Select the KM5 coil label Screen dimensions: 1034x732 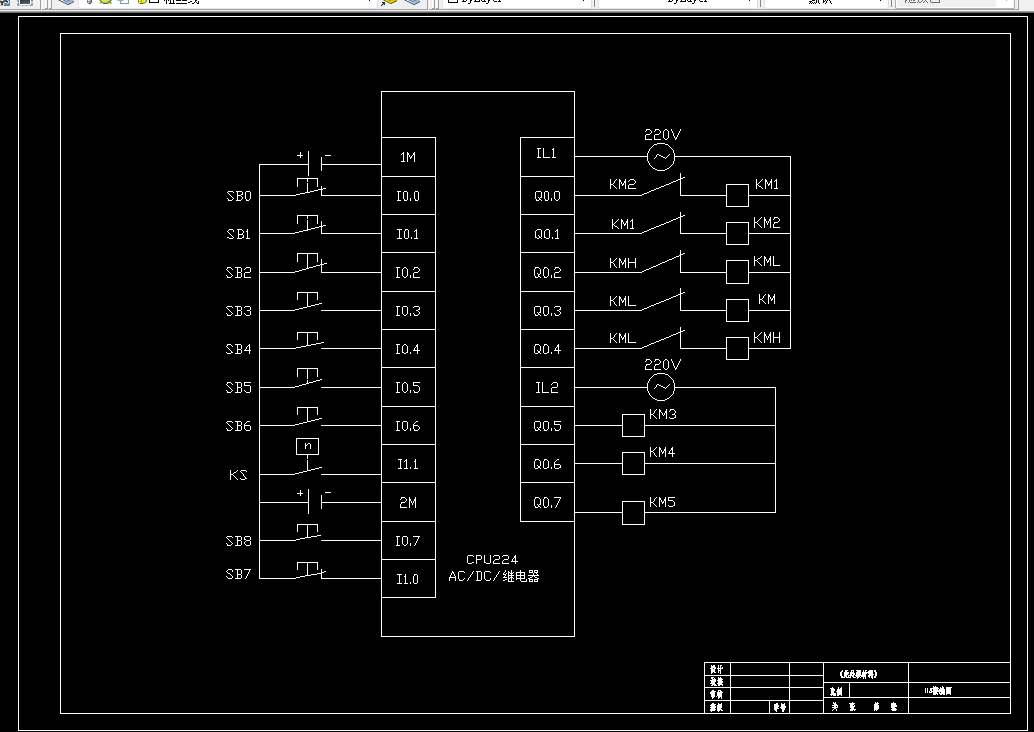click(x=662, y=503)
